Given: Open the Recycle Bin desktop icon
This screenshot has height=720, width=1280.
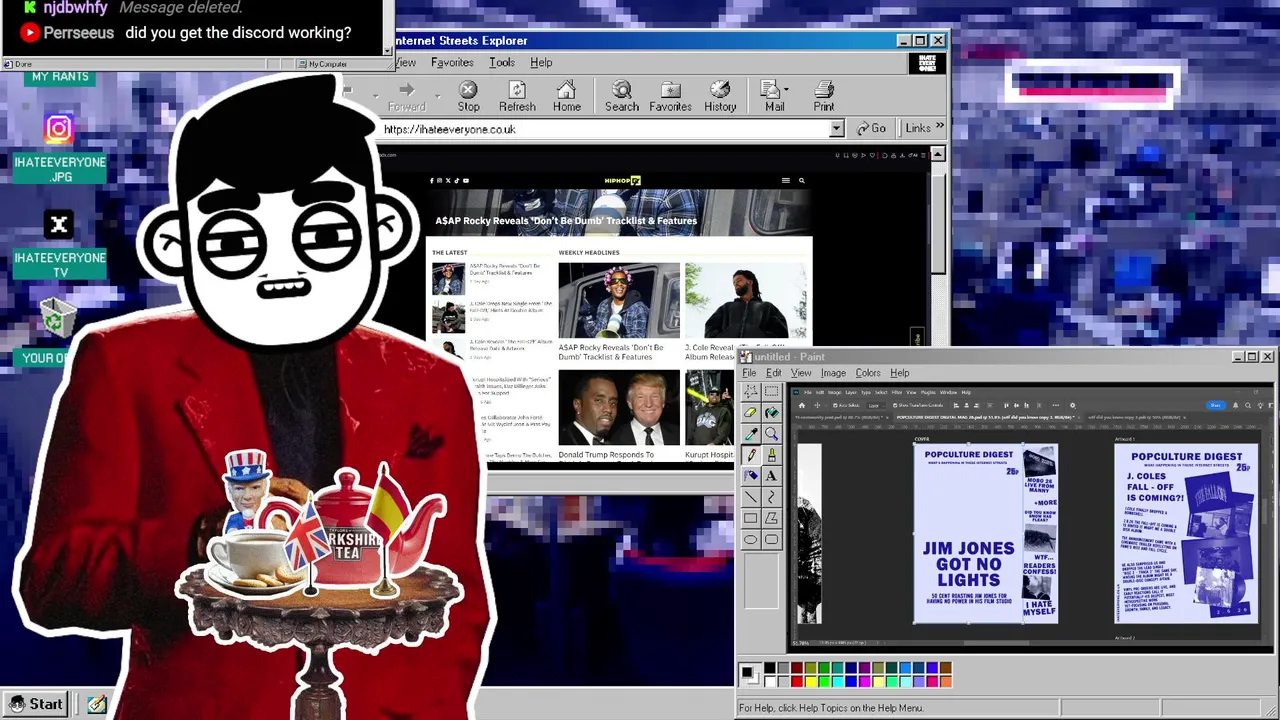Looking at the screenshot, I should [x=57, y=319].
